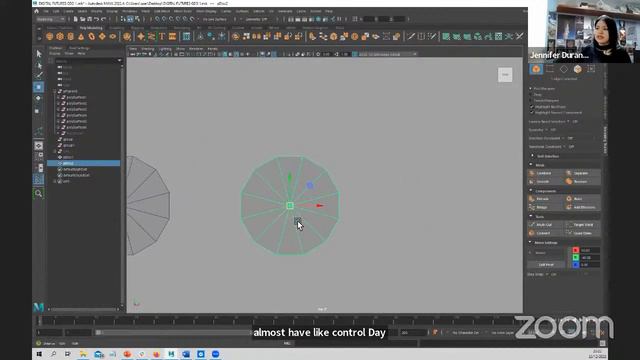
Task: Open Word from the Windows taskbar
Action: coord(186,354)
